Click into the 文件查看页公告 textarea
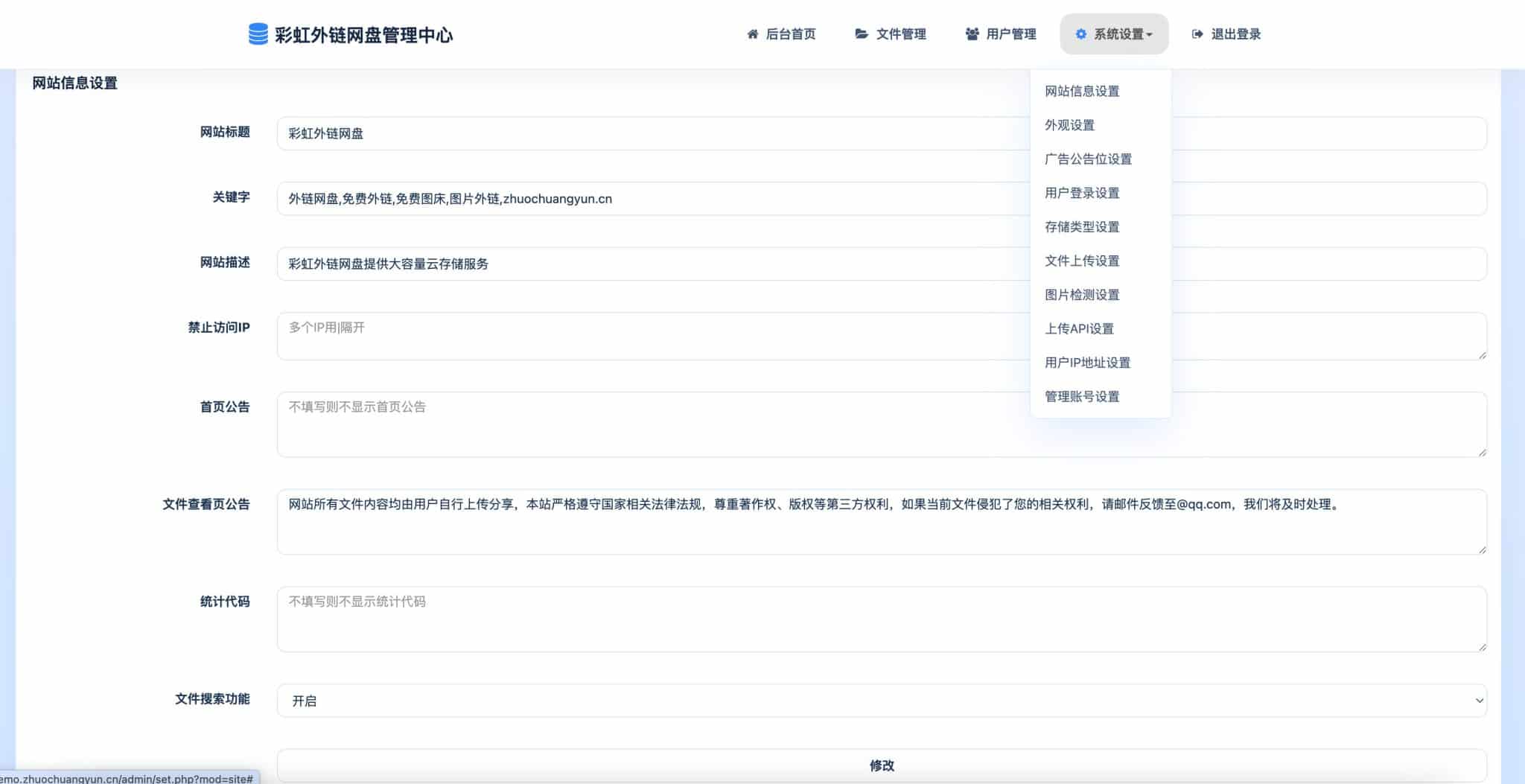 tap(882, 522)
